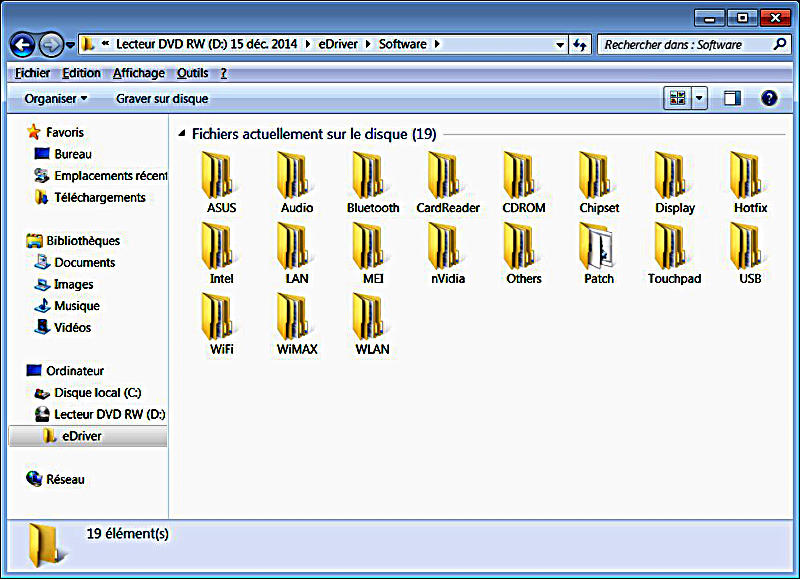Screen dimensions: 800x580
Task: Select Vidéos library
Action: [63, 327]
